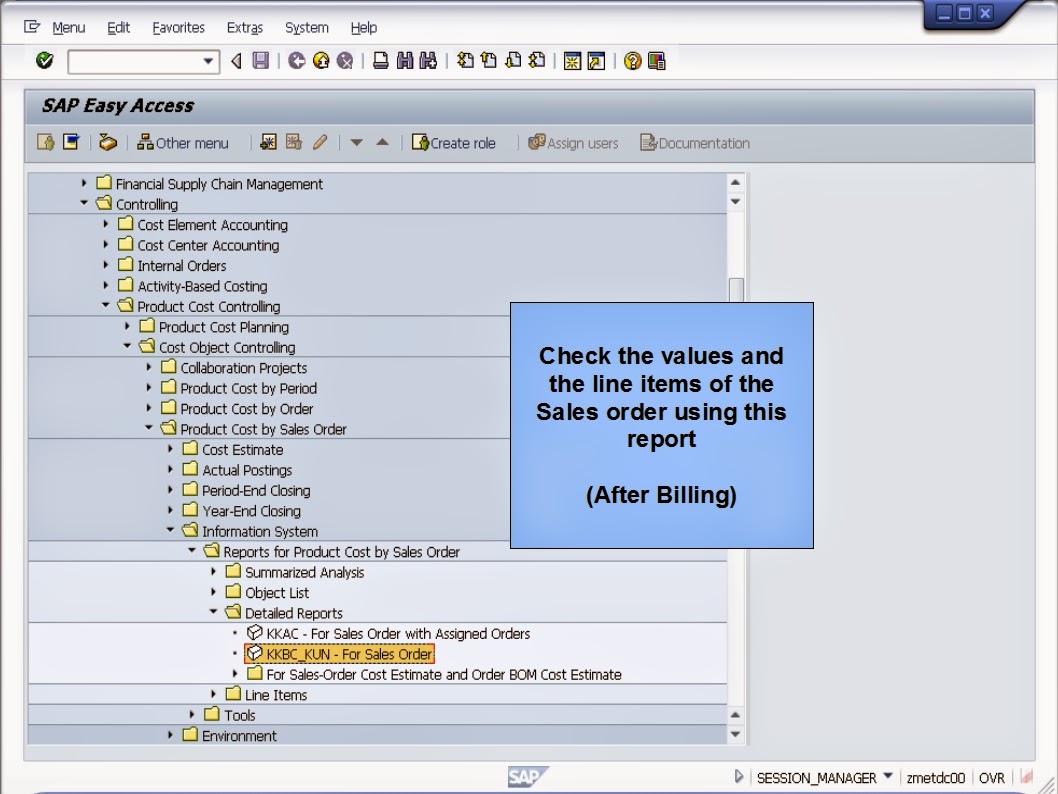Screen dimensions: 1058x794
Task: Click the Documentation button
Action: 695,142
